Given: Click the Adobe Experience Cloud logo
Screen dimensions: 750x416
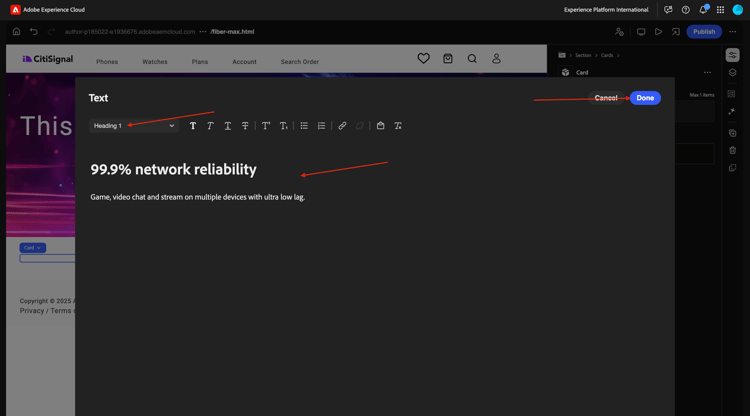Looking at the screenshot, I should [x=16, y=10].
